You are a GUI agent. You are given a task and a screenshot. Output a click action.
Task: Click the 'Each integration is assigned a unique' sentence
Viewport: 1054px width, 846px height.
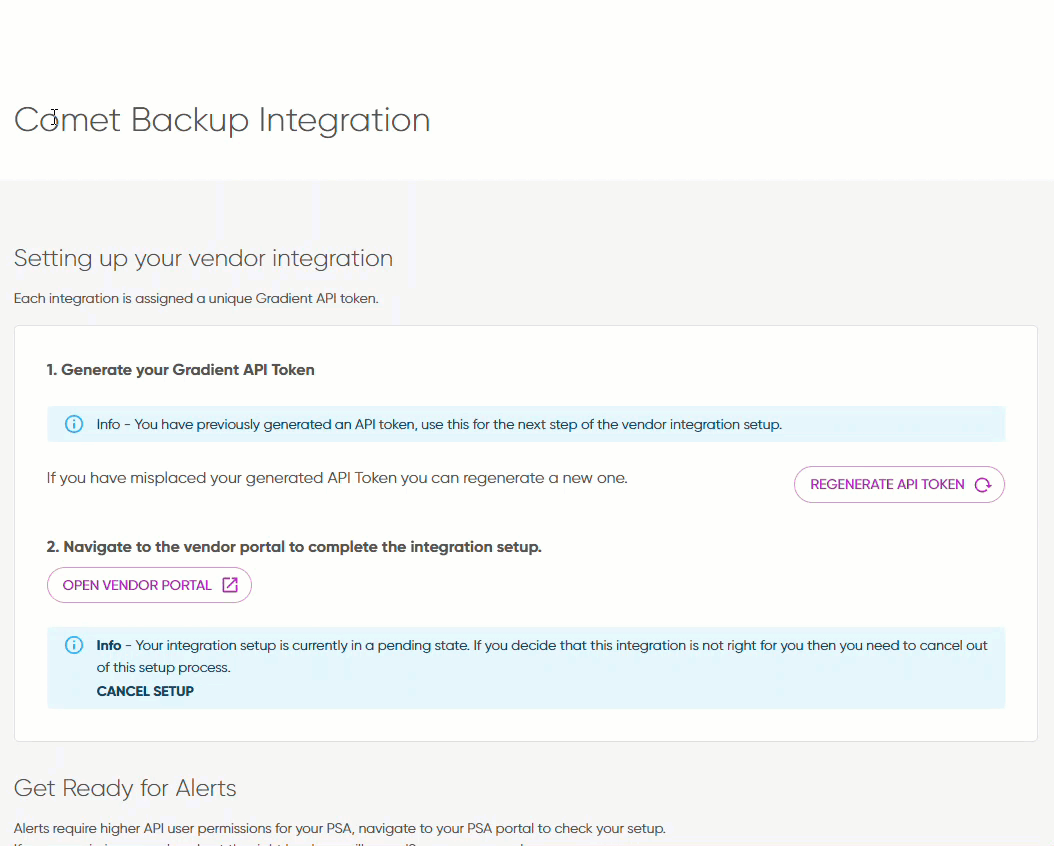[x=196, y=298]
